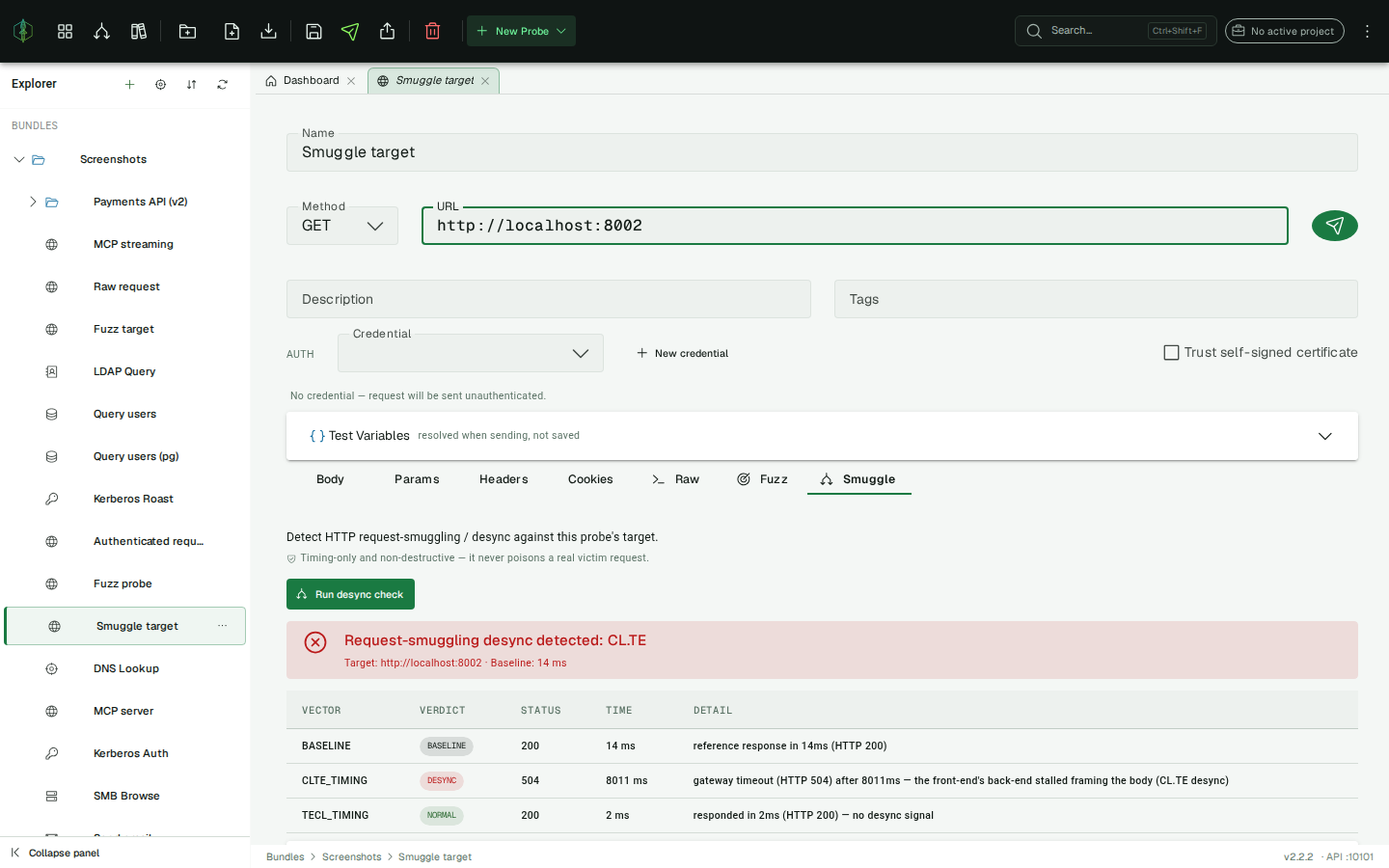Viewport: 1389px width, 868px height.
Task: Click the URL field http://localhost:8002
Action: [x=855, y=226]
